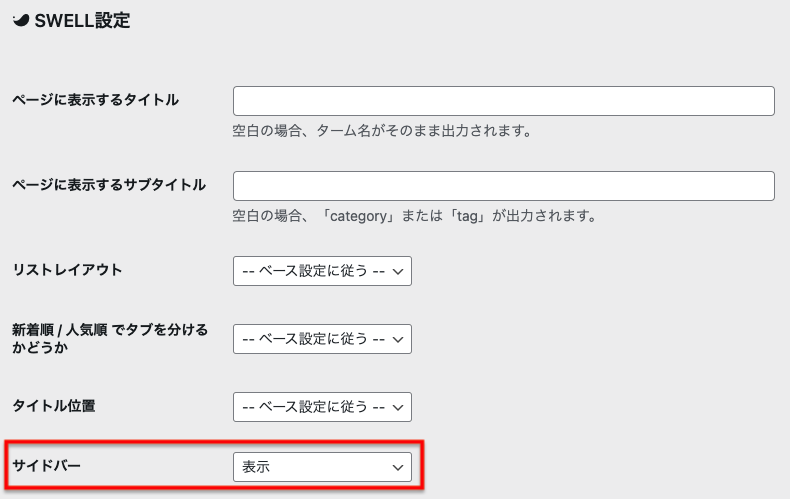Image resolution: width=790 pixels, height=499 pixels.
Task: Focus the ページに表示するタイトル text field
Action: click(503, 101)
